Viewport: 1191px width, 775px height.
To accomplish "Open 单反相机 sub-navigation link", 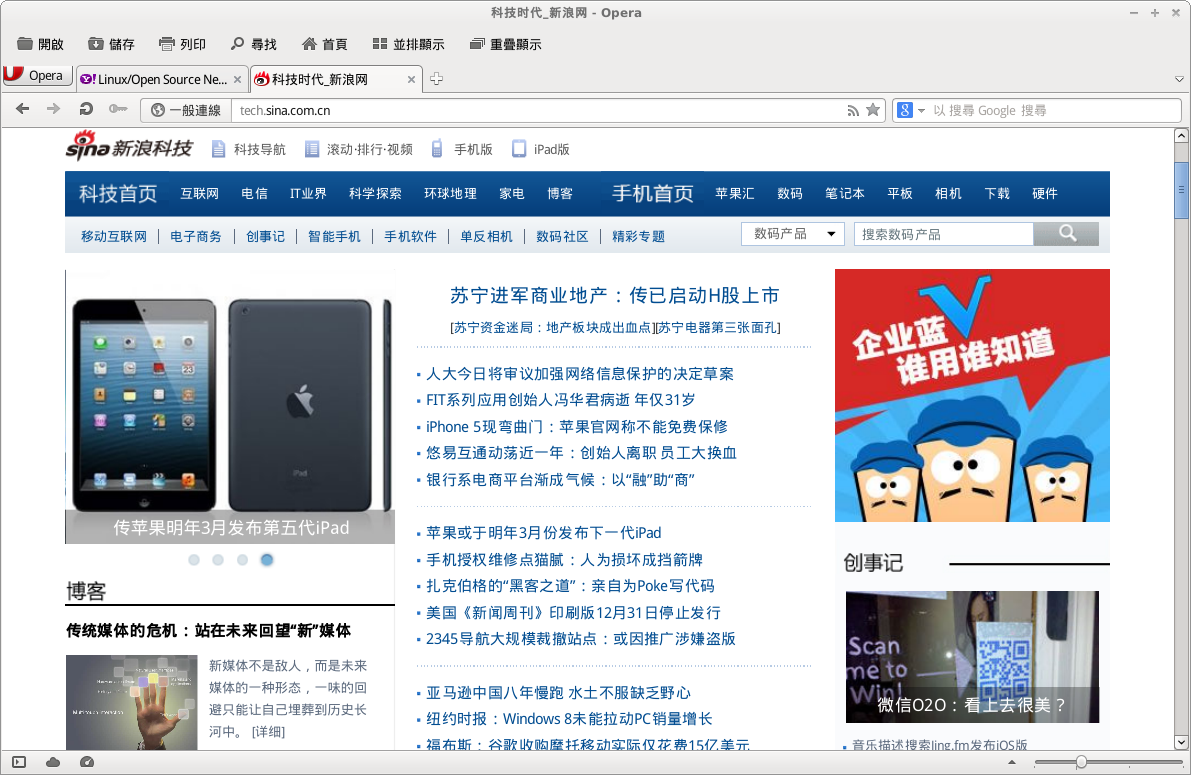I will pos(486,236).
